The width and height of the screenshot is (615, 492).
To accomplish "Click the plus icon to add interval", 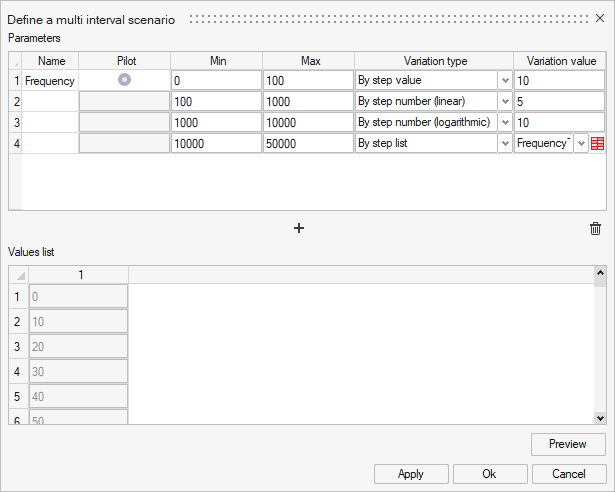I will 298,228.
